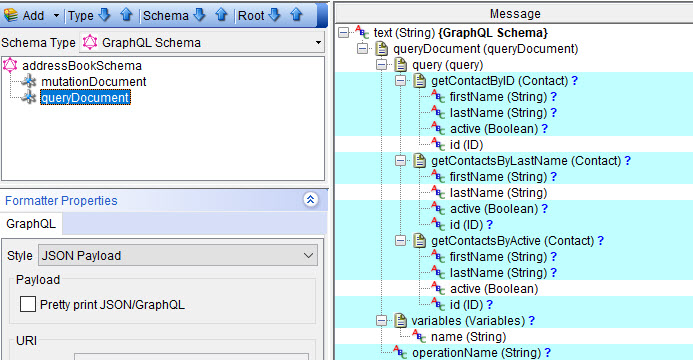Open the Add dropdown arrow
Screen dimensions: 693x360
56,16
